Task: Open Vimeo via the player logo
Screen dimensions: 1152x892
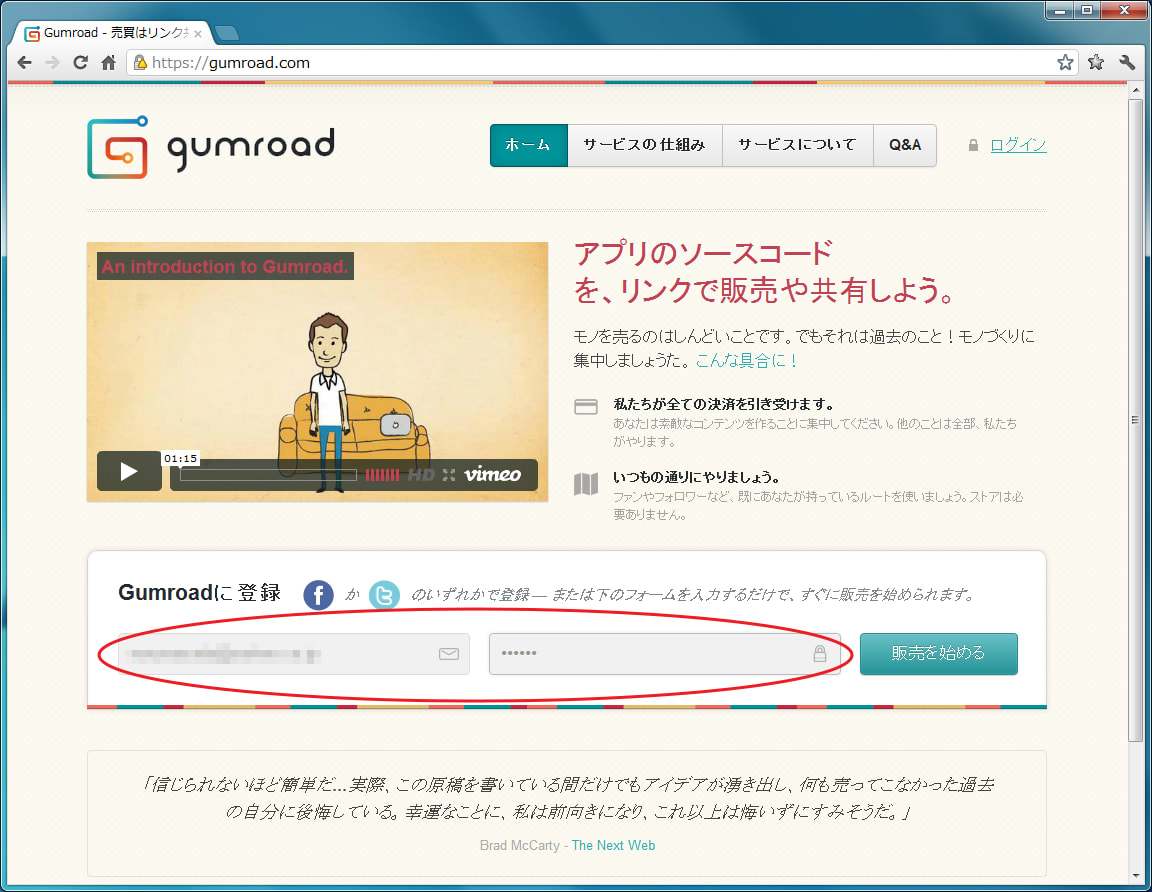Action: coord(492,475)
